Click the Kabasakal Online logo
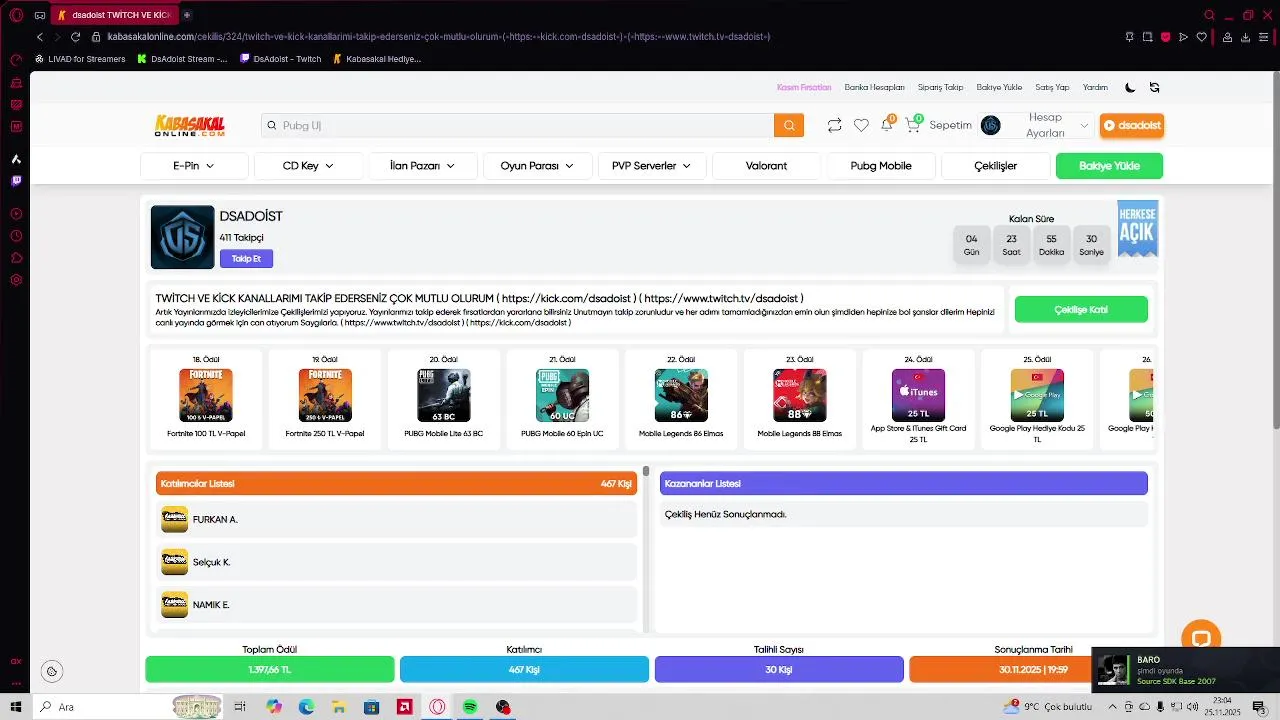The image size is (1280, 720). click(190, 125)
